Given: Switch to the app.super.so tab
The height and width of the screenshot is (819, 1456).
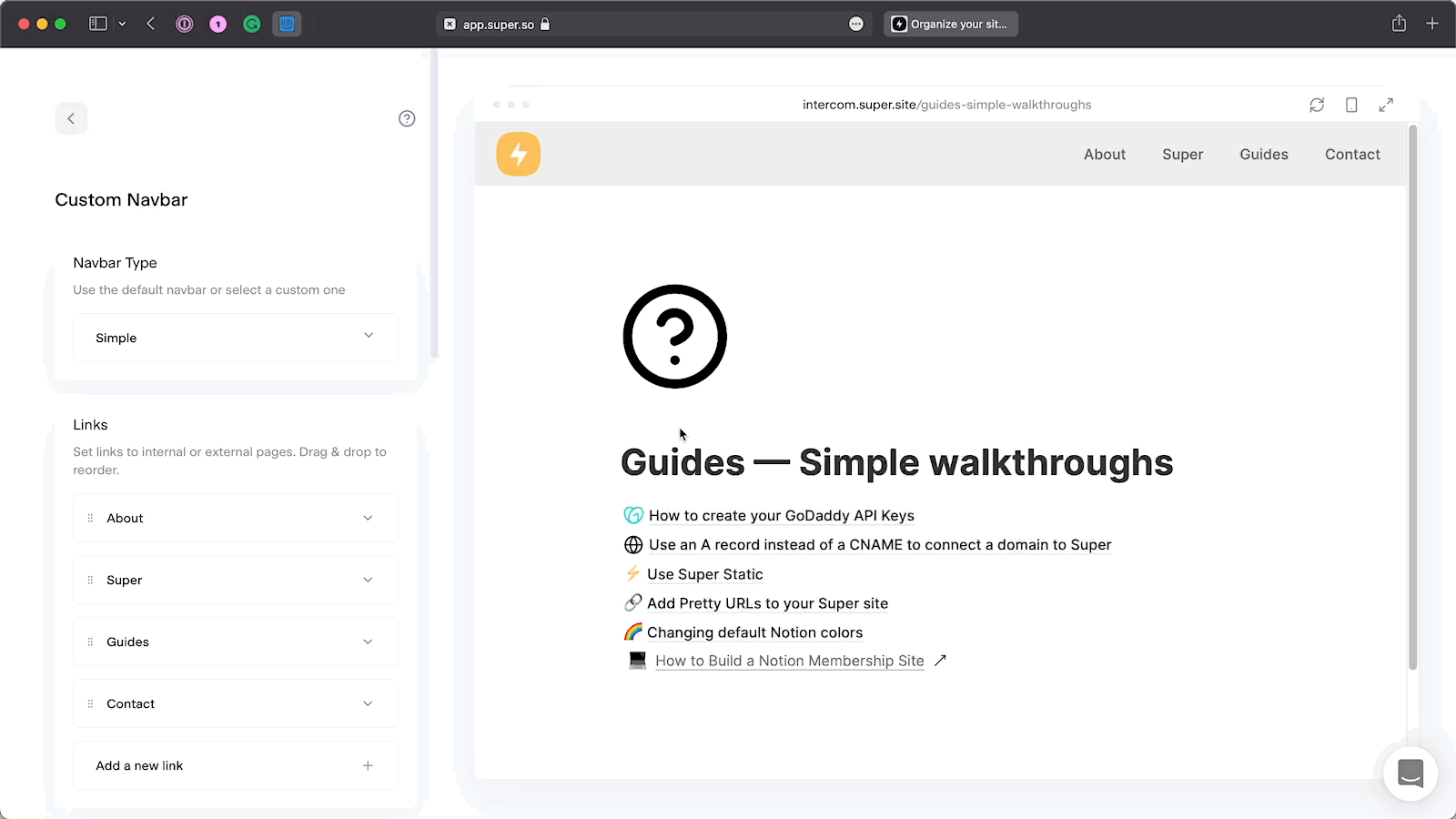Looking at the screenshot, I should 653,25.
